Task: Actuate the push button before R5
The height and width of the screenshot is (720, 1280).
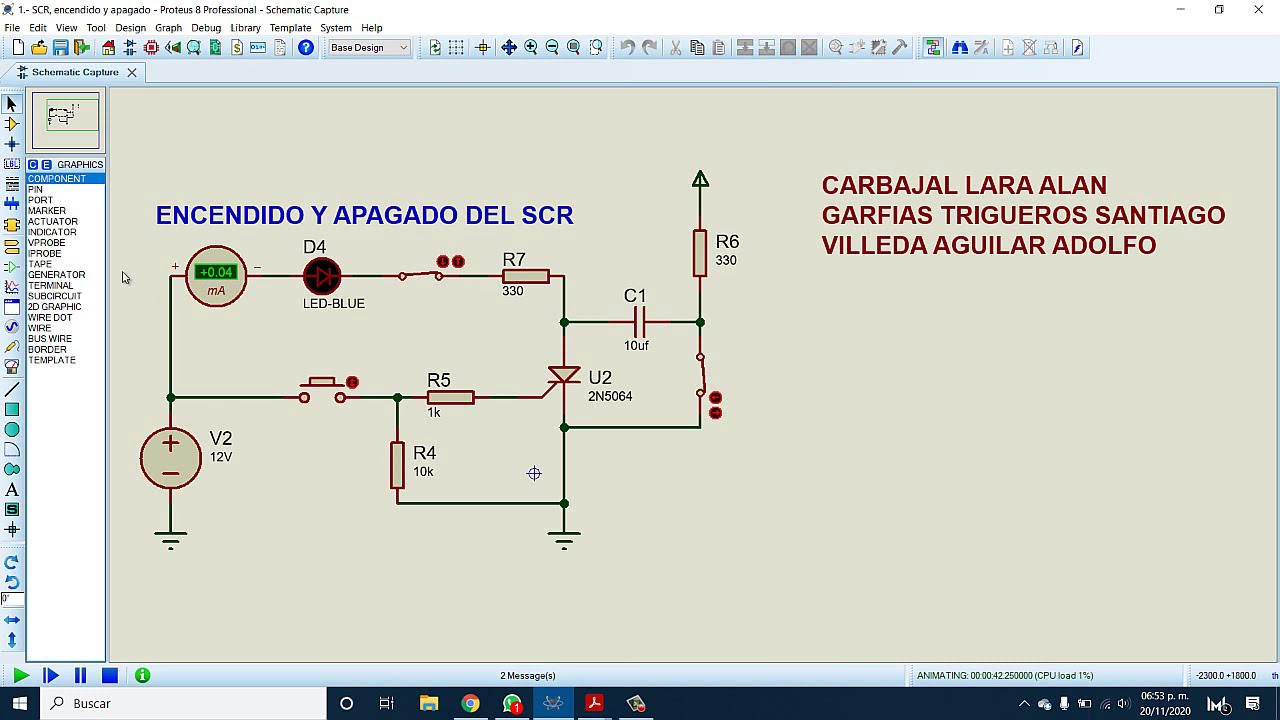Action: click(x=322, y=390)
